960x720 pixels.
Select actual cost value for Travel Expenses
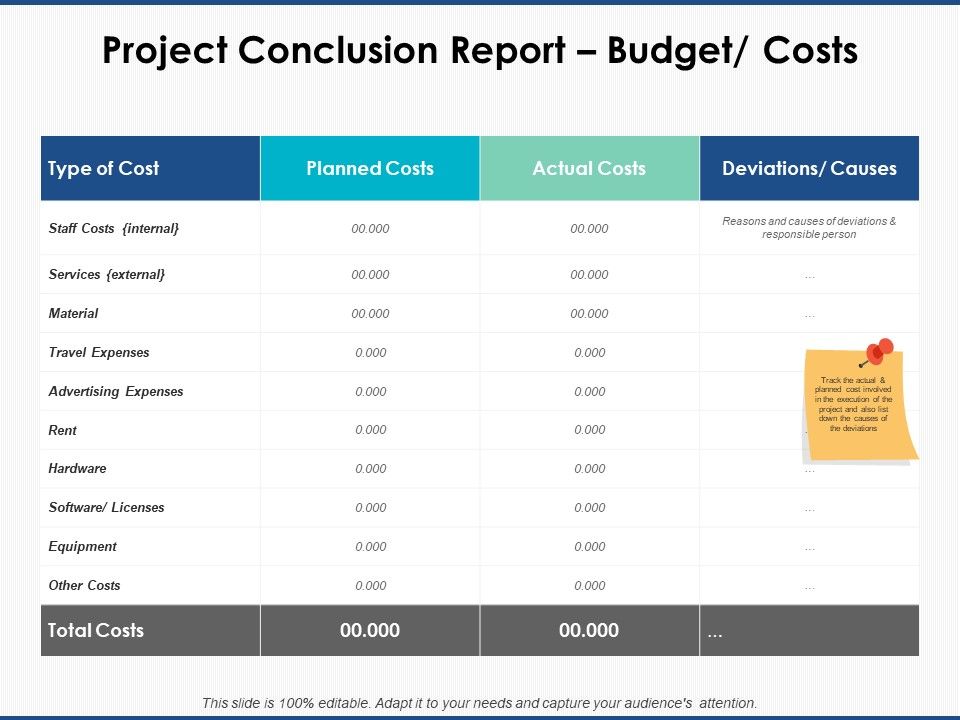point(590,353)
